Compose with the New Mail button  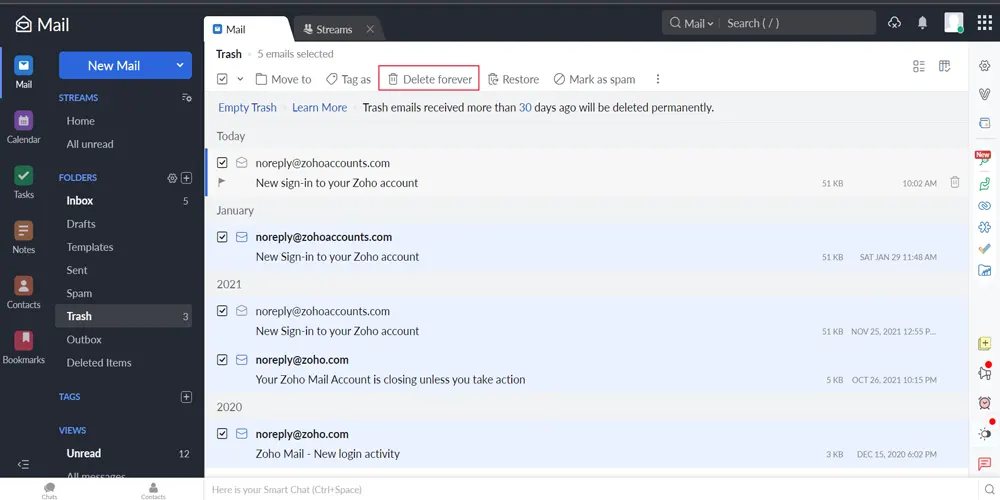[114, 65]
